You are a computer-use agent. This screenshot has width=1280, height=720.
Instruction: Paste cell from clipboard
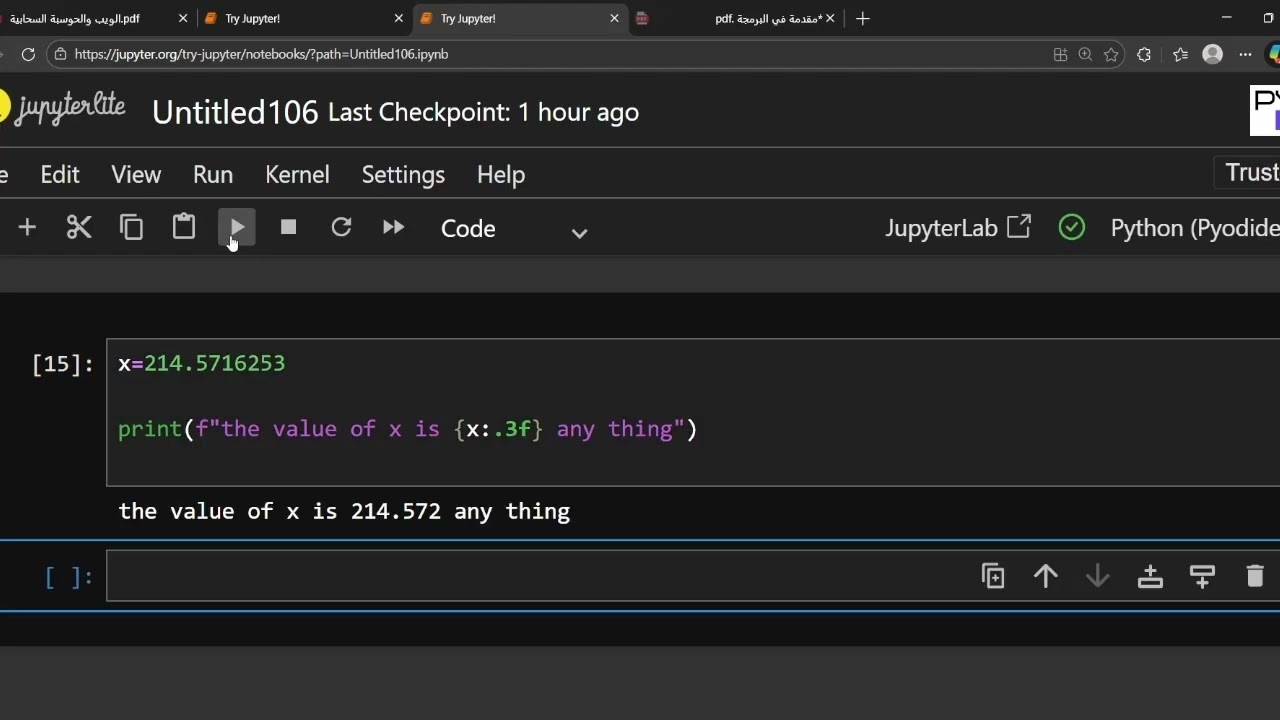point(184,227)
